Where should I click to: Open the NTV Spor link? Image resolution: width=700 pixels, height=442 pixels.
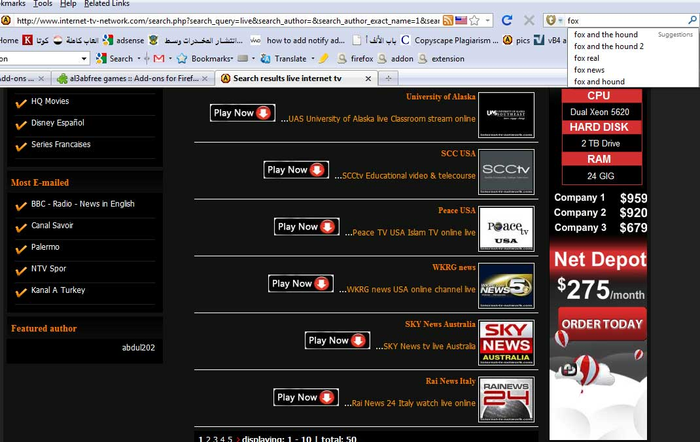coord(49,269)
